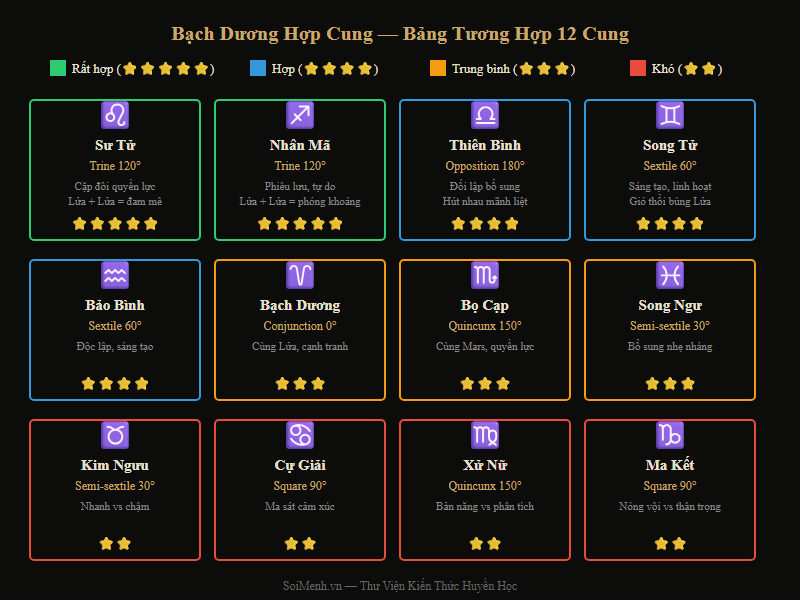Click the star rating on Bạch Dương card
800x600 pixels.
point(300,382)
